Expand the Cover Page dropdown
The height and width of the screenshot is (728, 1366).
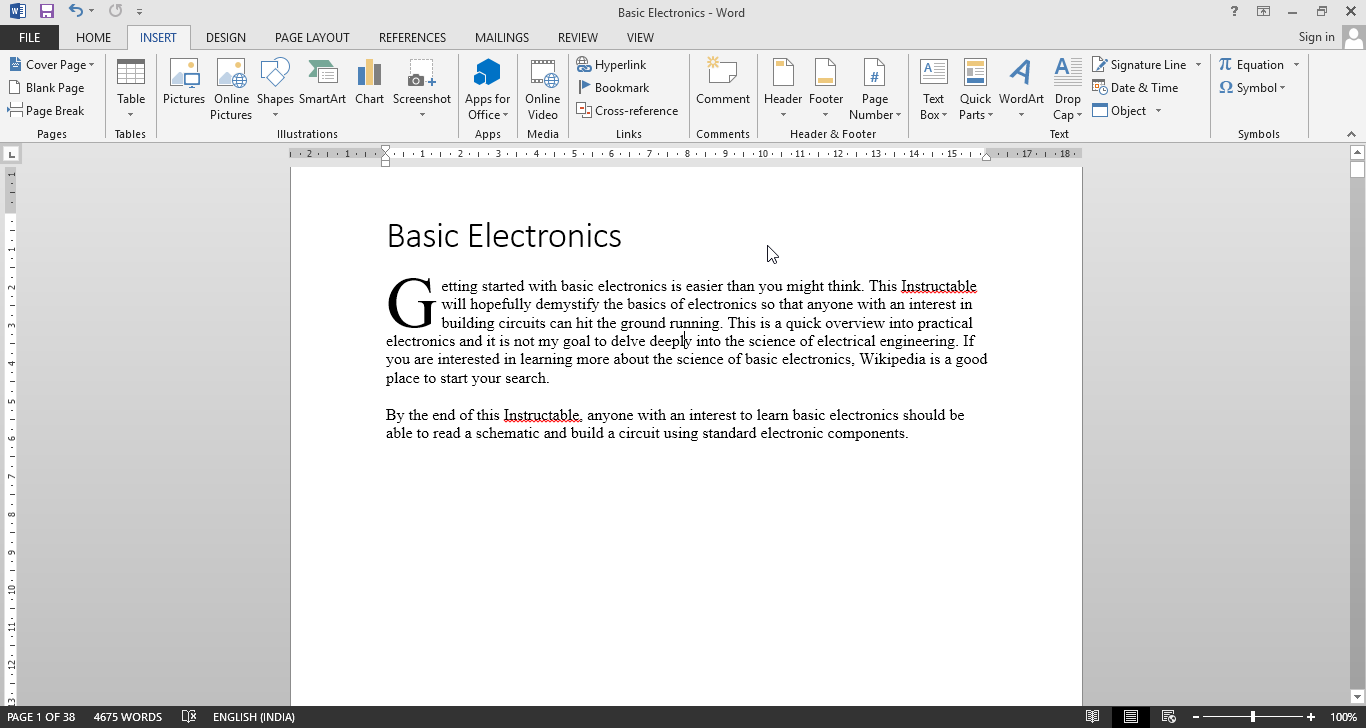[x=91, y=65]
